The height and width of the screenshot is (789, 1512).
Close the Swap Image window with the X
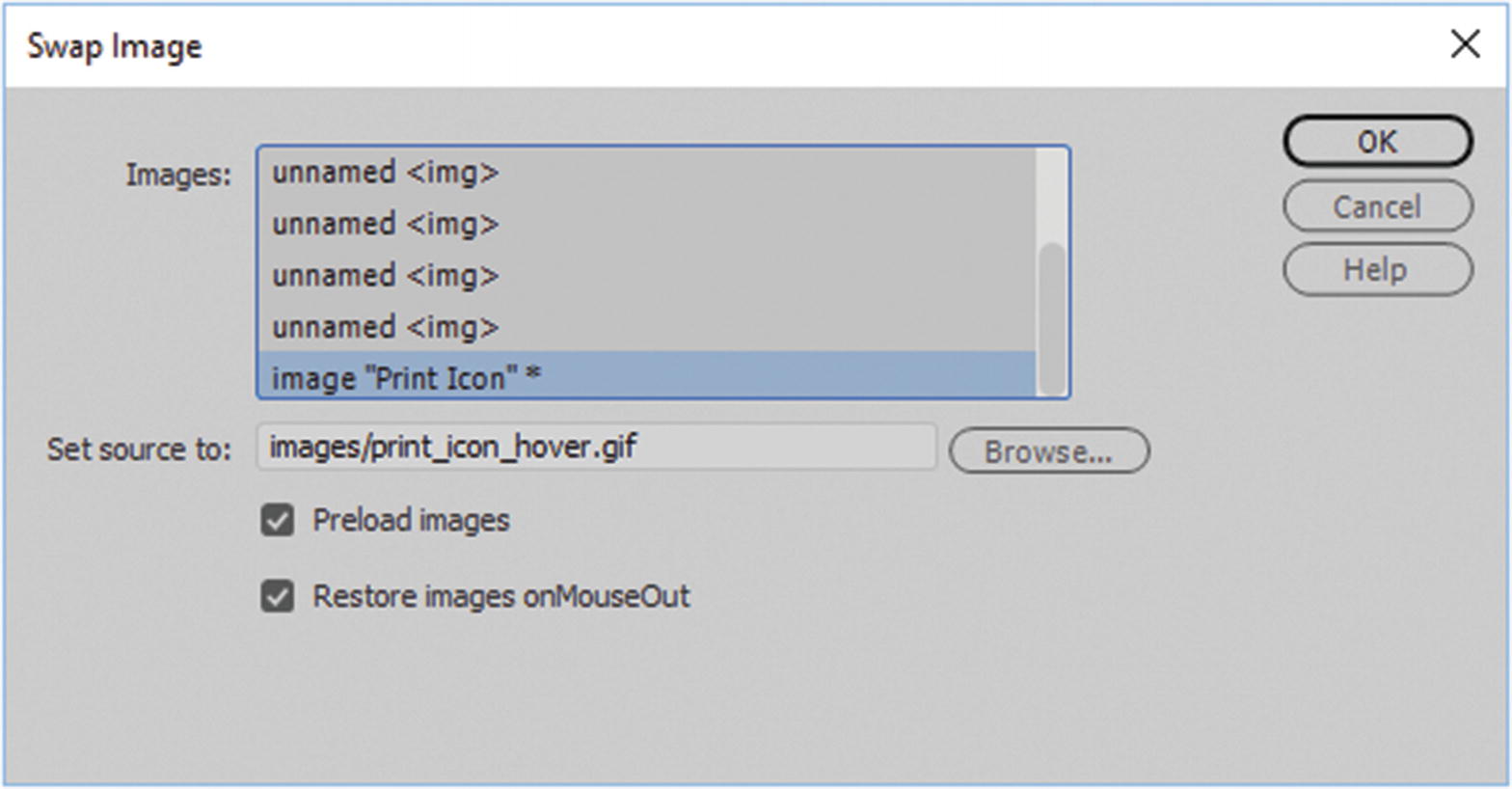point(1465,43)
